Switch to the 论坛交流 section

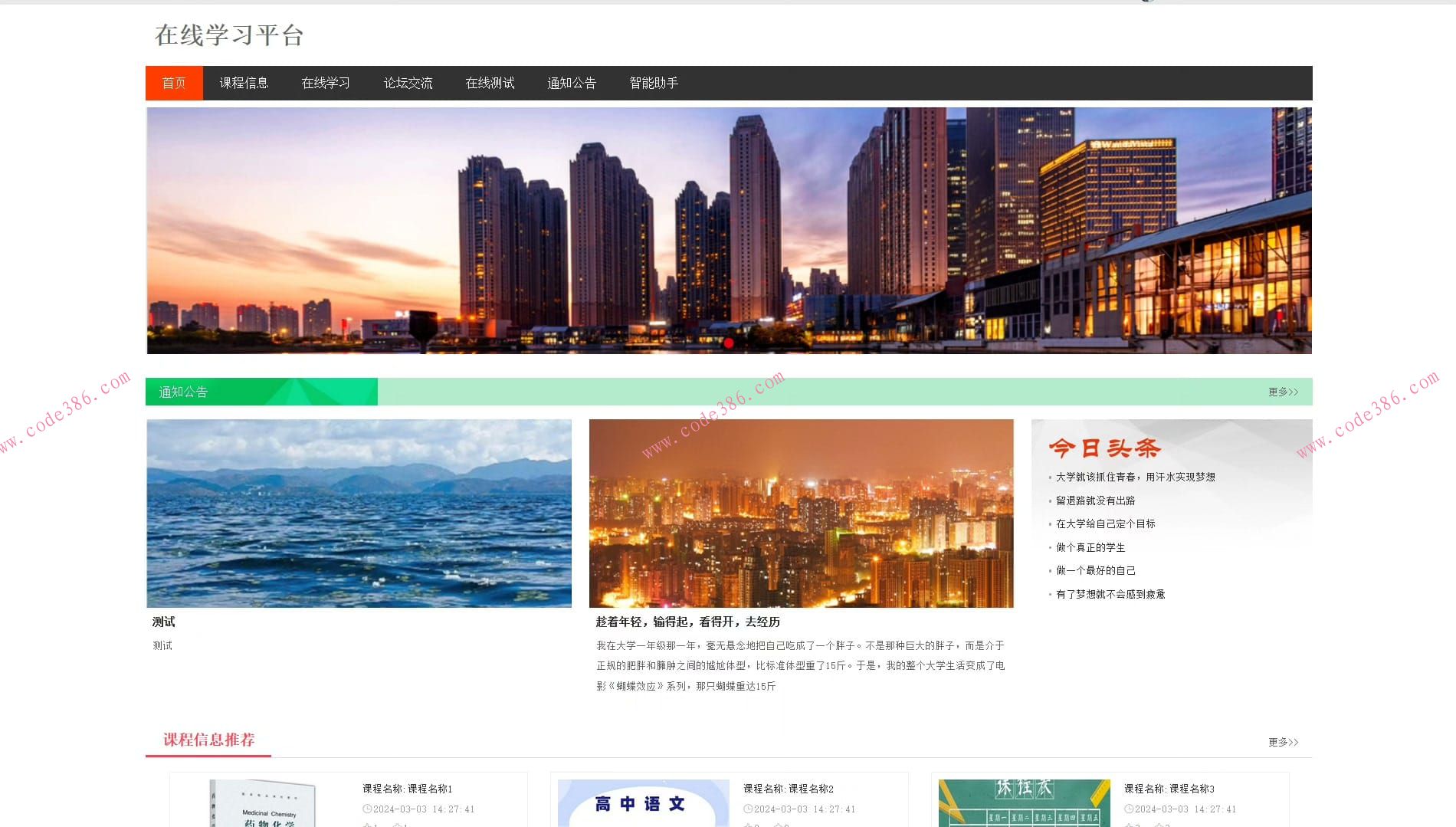(408, 83)
